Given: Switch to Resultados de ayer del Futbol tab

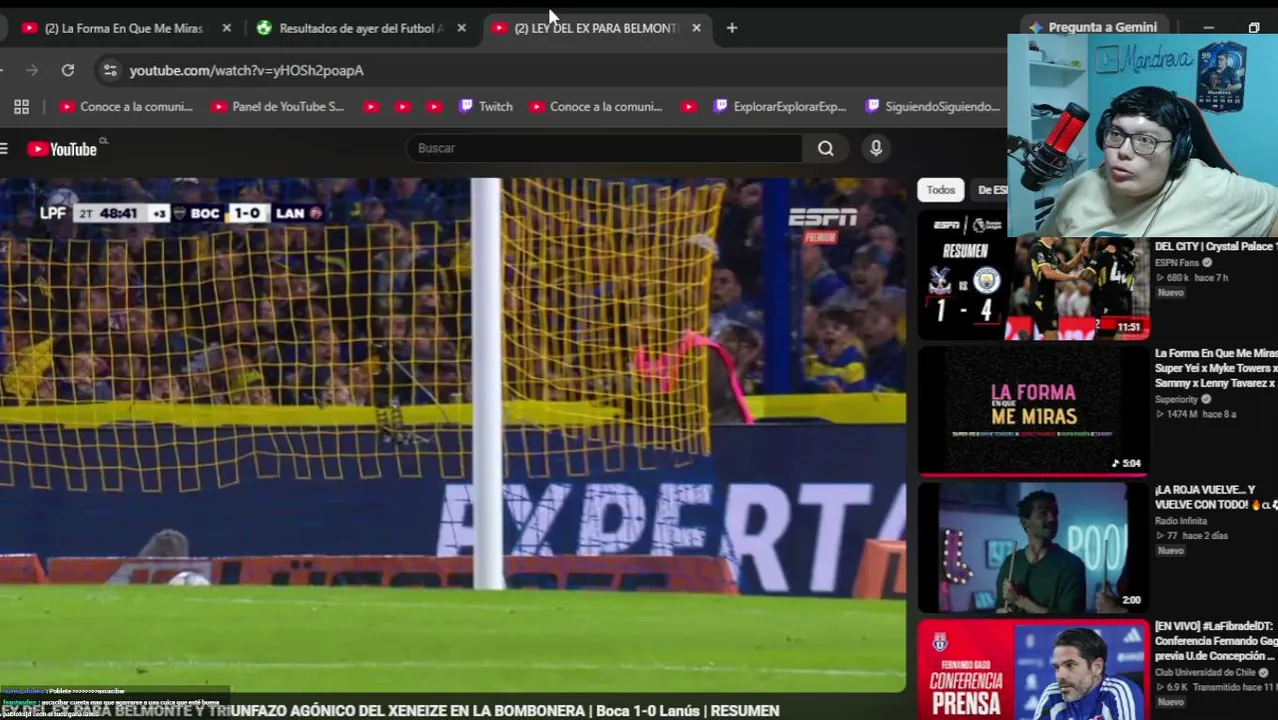Looking at the screenshot, I should point(350,28).
